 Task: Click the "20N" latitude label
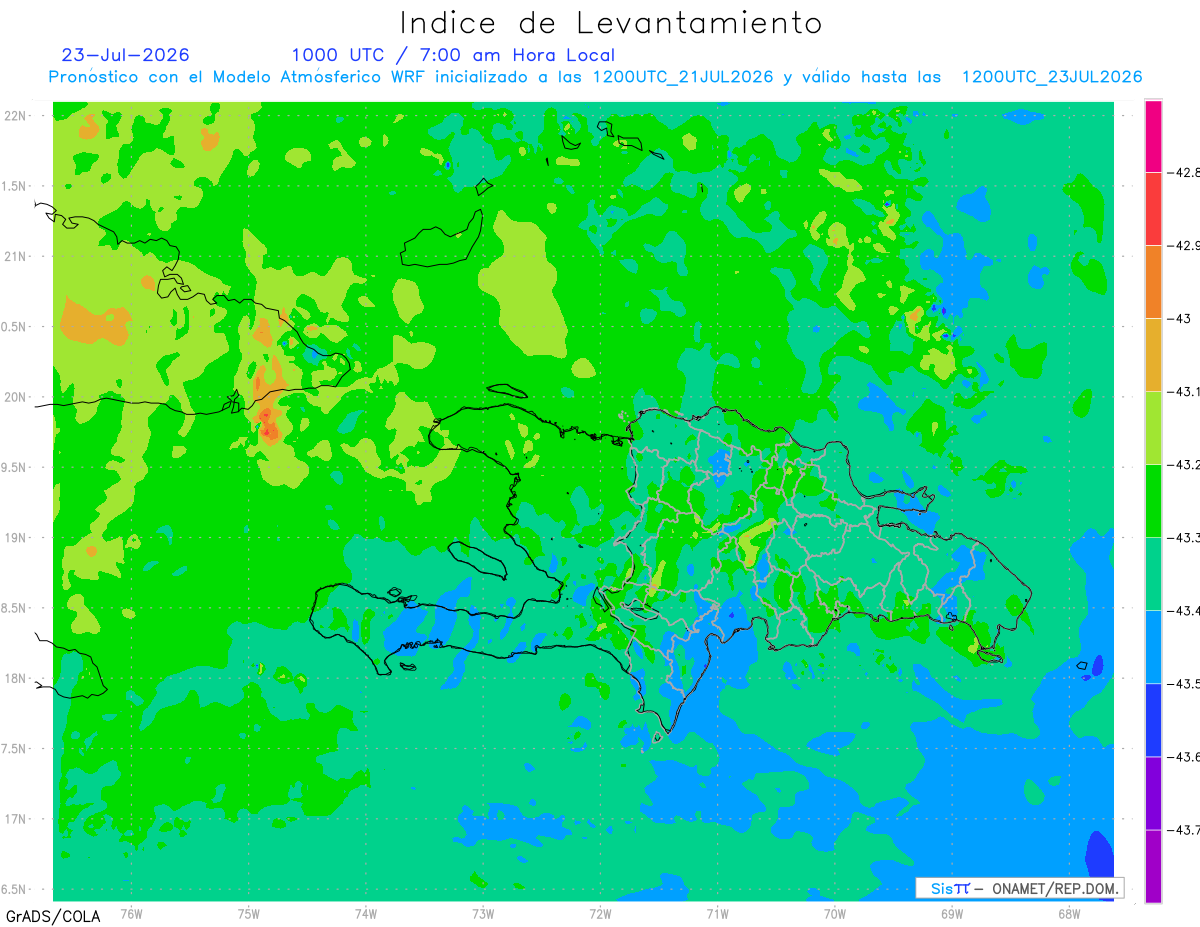(x=17, y=397)
